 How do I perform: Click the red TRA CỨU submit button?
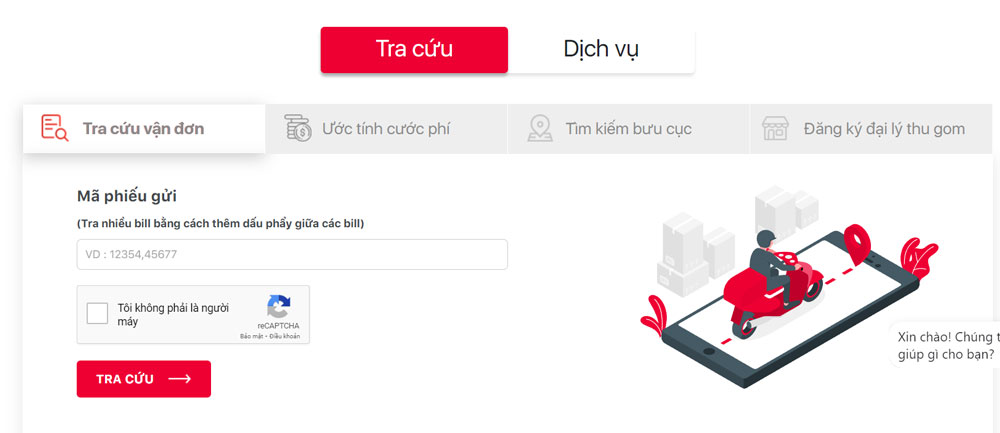pyautogui.click(x=143, y=379)
